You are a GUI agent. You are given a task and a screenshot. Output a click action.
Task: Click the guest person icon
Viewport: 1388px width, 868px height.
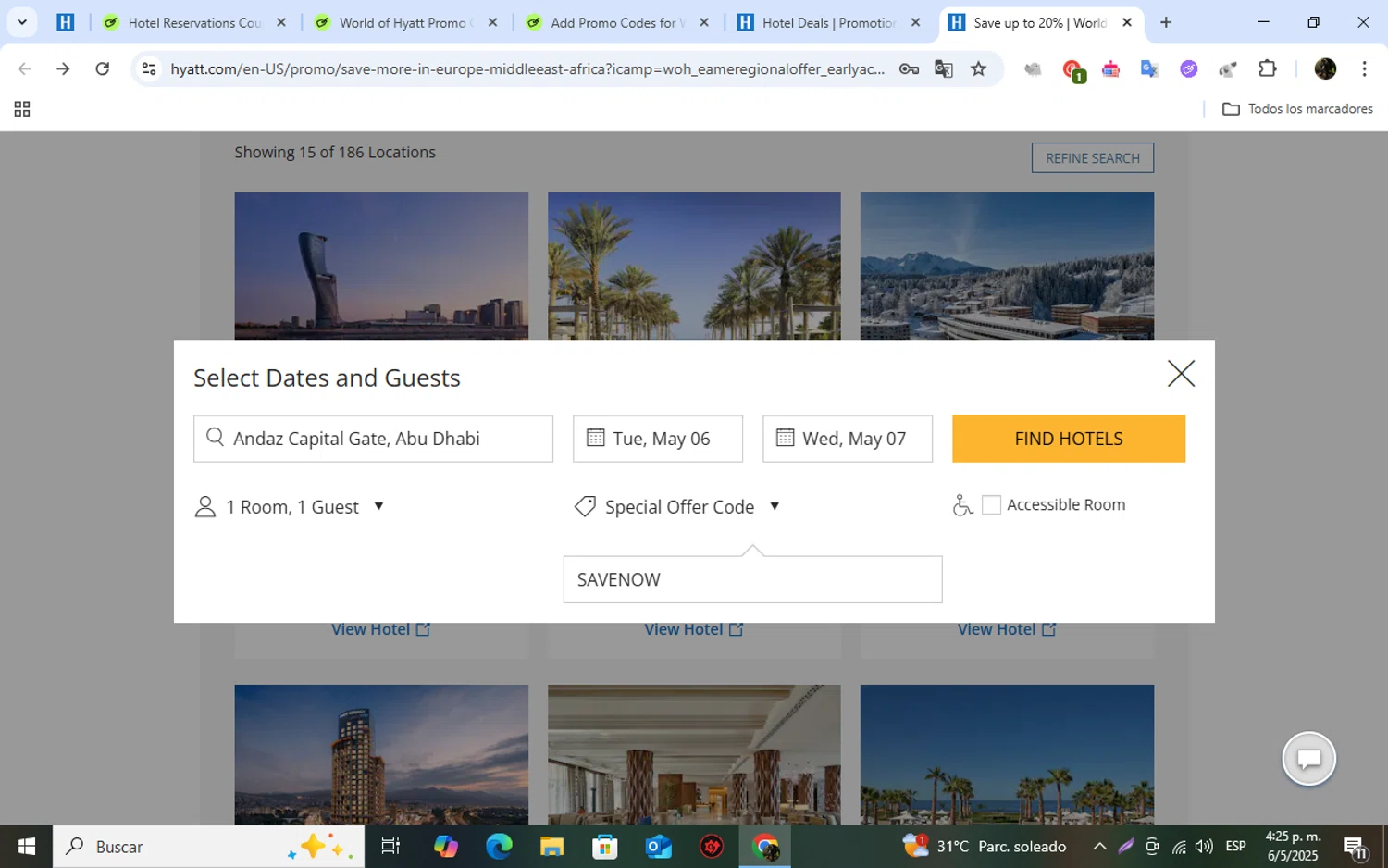pos(205,507)
